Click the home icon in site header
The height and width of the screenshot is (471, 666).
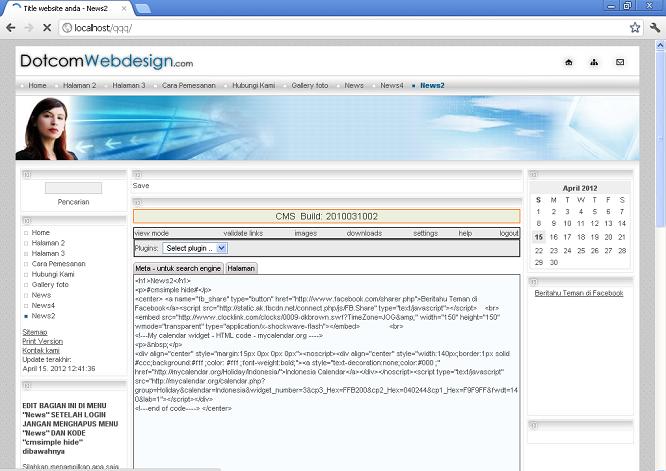(569, 62)
